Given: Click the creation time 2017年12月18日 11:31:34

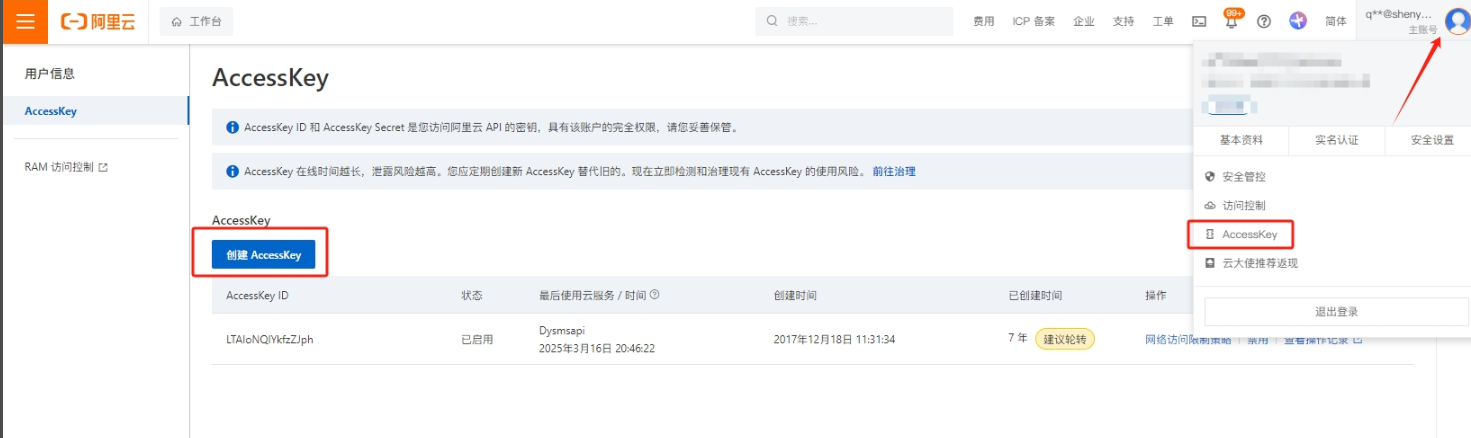Looking at the screenshot, I should tap(834, 339).
